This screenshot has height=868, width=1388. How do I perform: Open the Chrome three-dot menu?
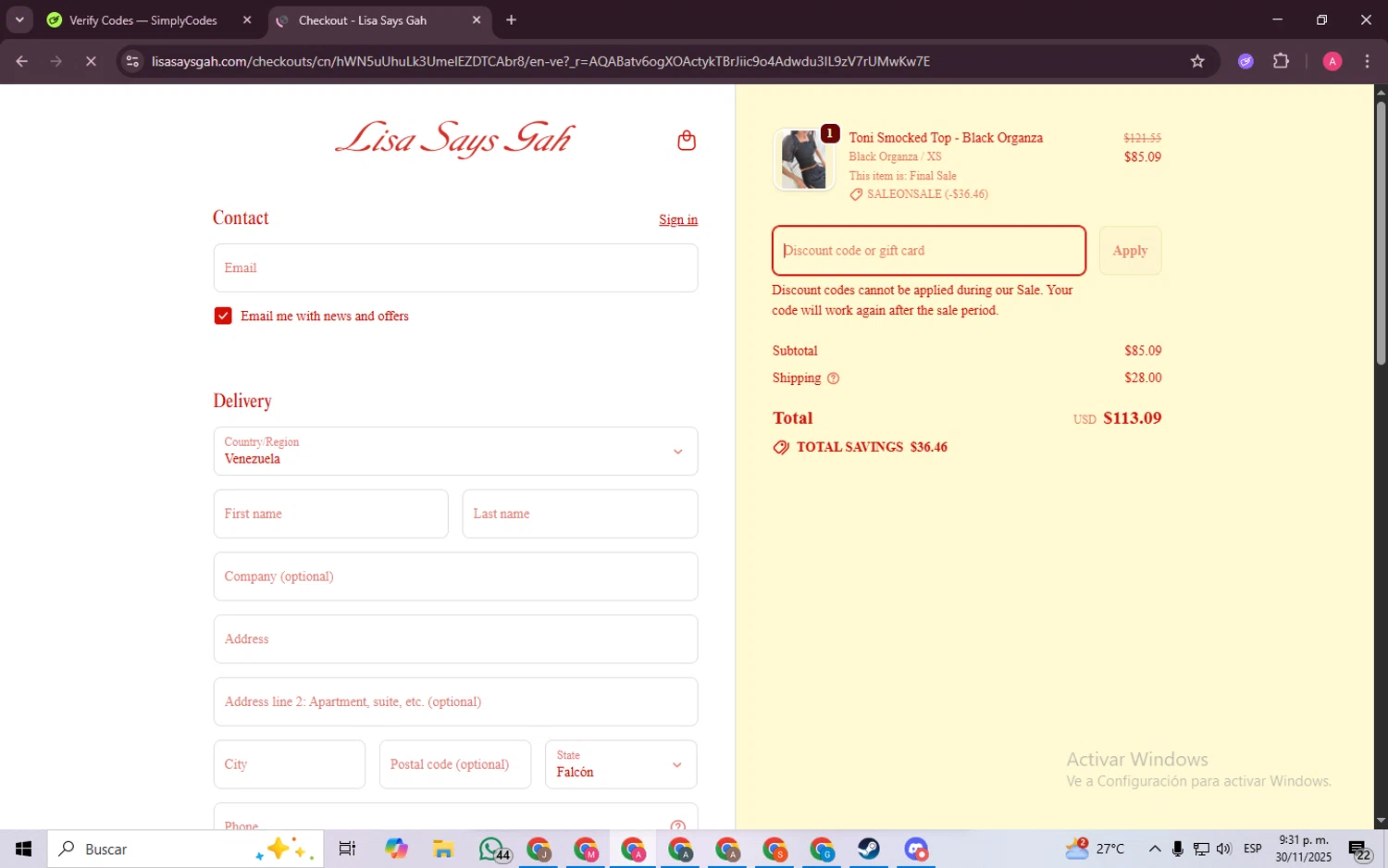pos(1367,61)
